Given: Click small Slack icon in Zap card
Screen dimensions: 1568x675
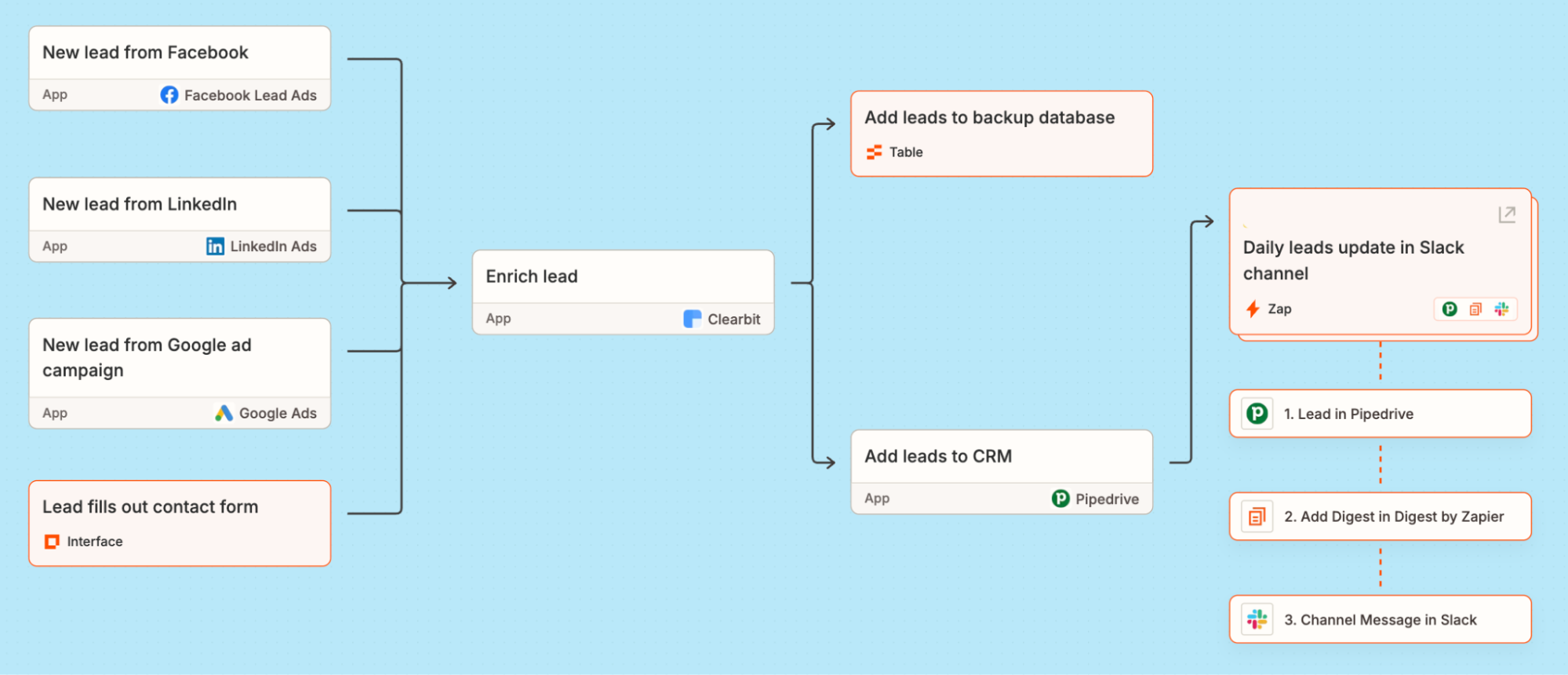Looking at the screenshot, I should [x=1501, y=309].
